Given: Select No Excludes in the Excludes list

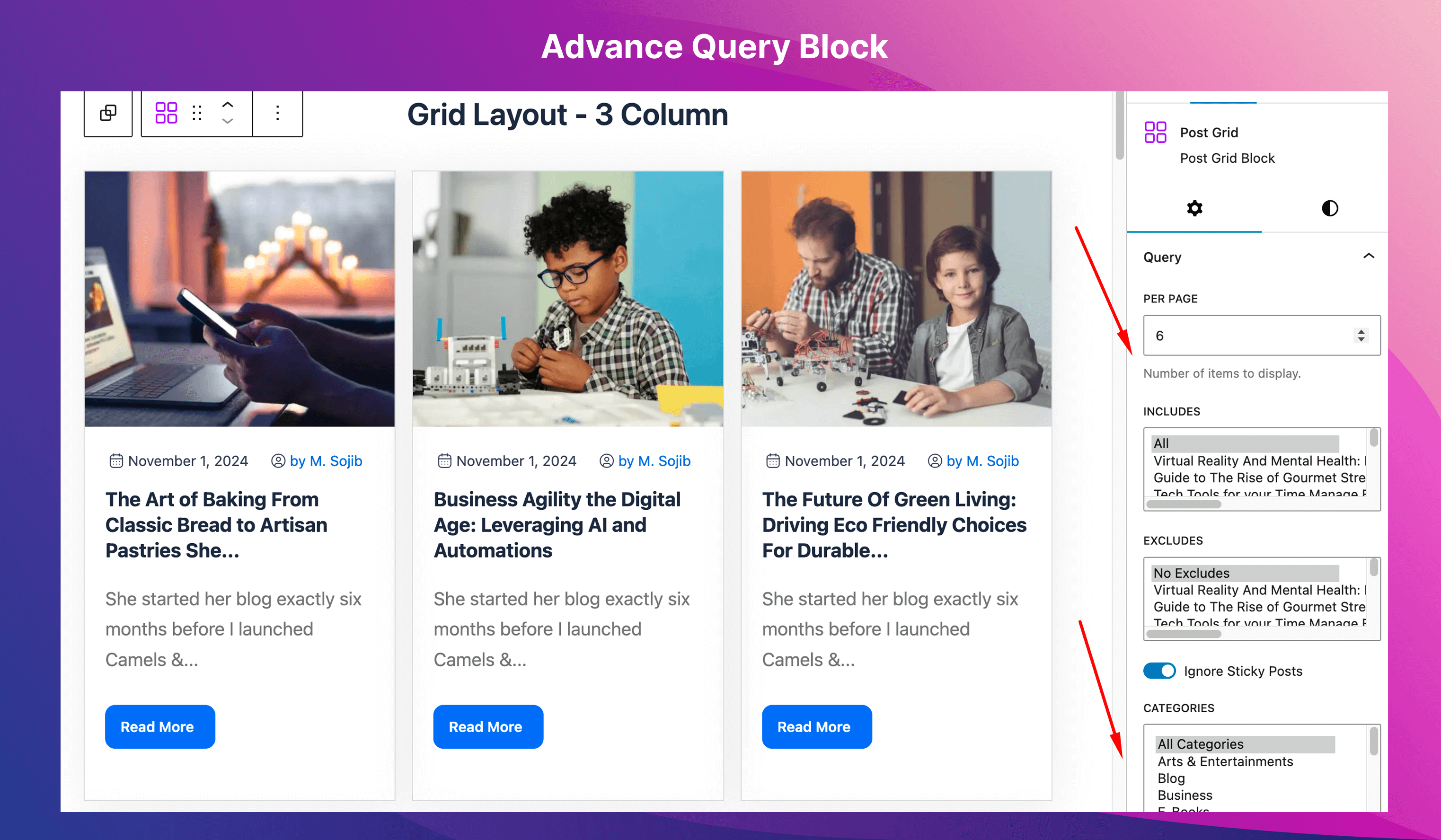Looking at the screenshot, I should [x=1246, y=573].
